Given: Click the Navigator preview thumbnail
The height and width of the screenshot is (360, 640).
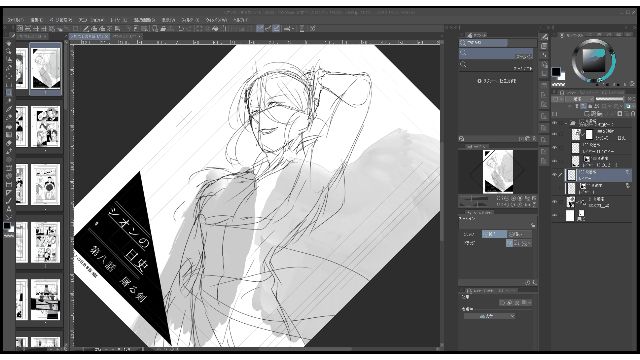Looking at the screenshot, I should pyautogui.click(x=498, y=171).
